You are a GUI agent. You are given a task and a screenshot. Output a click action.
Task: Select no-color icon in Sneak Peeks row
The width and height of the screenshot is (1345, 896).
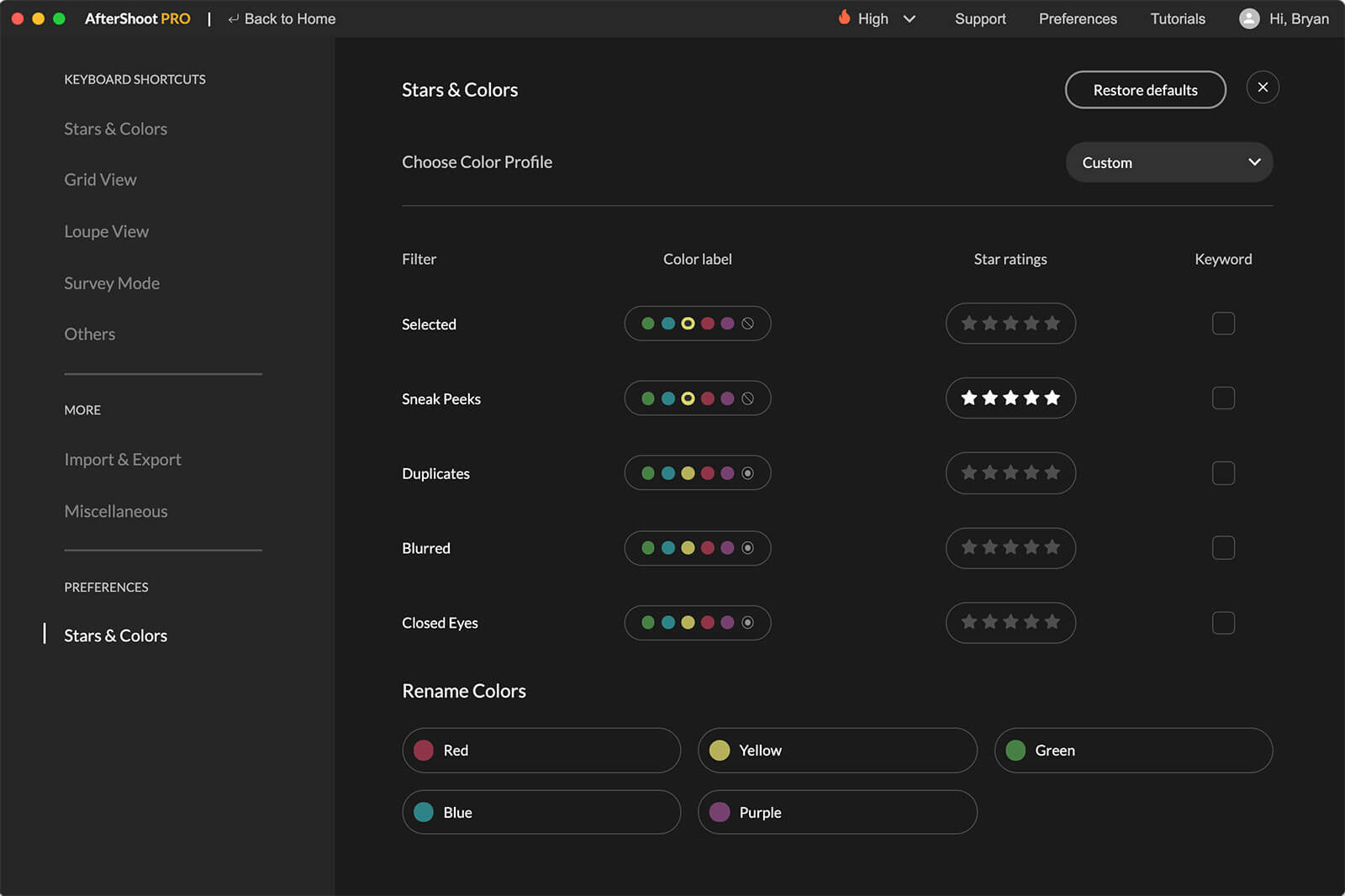tap(747, 398)
